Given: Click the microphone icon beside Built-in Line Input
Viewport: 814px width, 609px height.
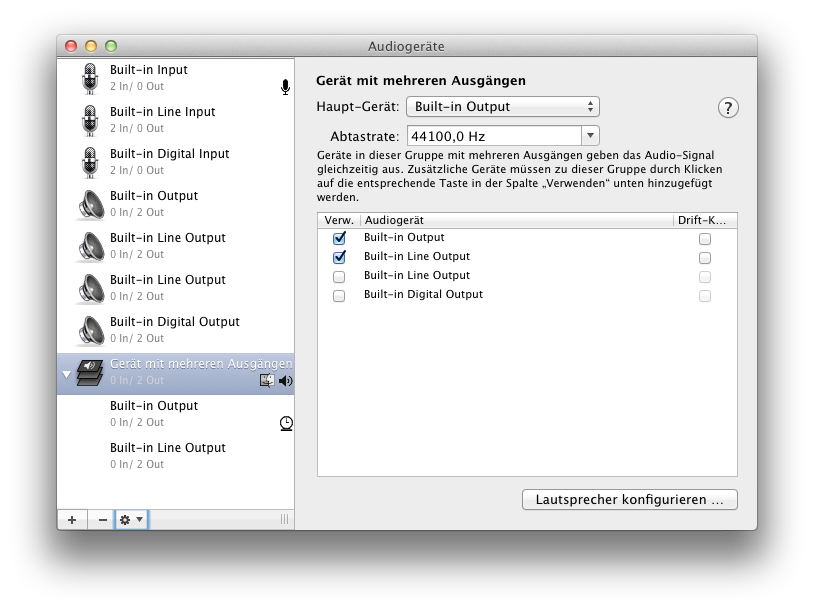Looking at the screenshot, I should (90, 120).
